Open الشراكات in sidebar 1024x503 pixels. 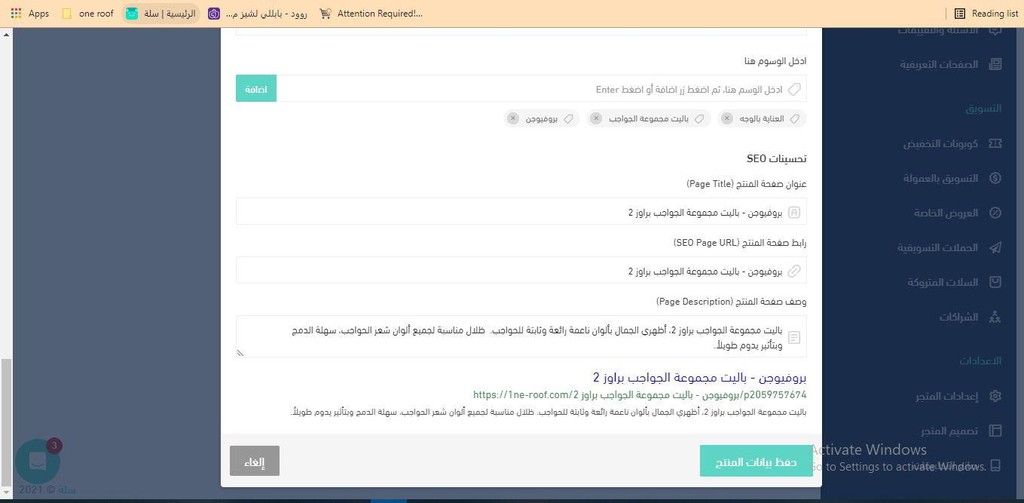pyautogui.click(x=959, y=317)
